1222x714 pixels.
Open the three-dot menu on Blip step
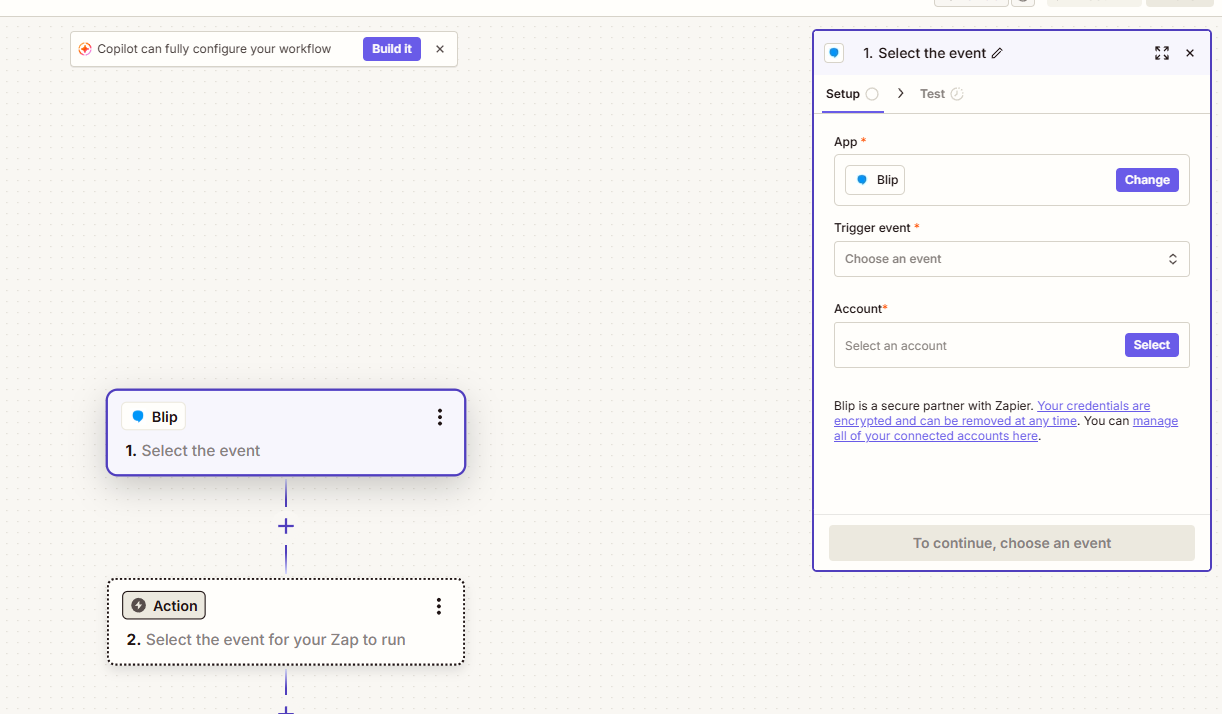point(440,417)
